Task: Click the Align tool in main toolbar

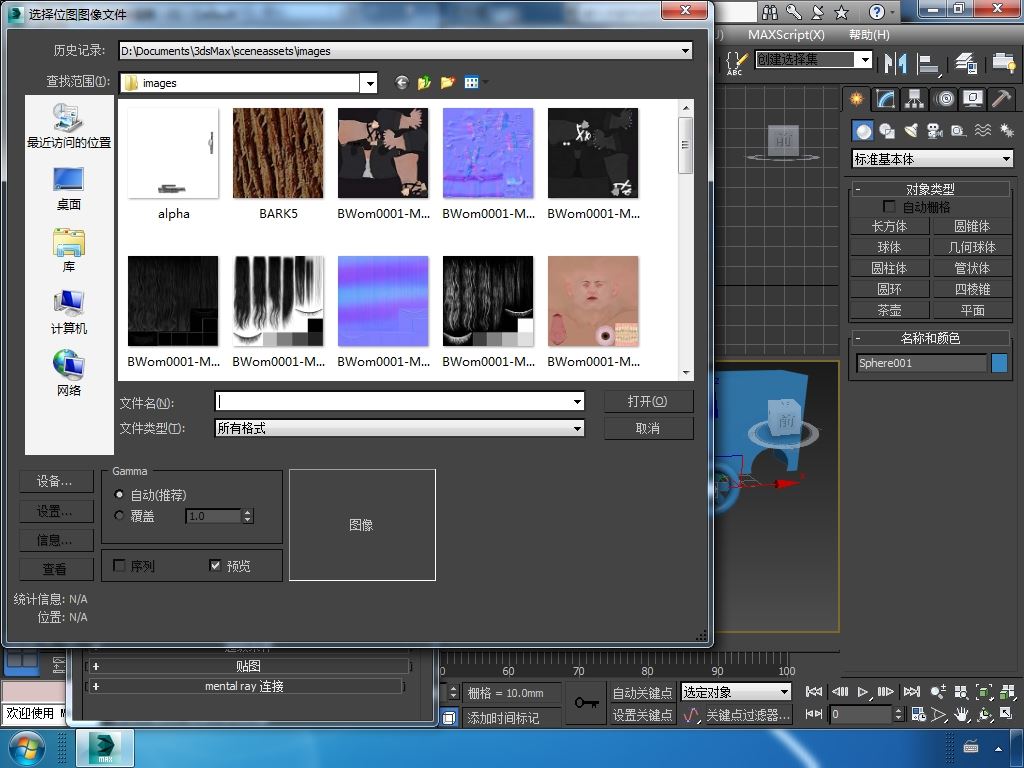Action: tap(928, 63)
